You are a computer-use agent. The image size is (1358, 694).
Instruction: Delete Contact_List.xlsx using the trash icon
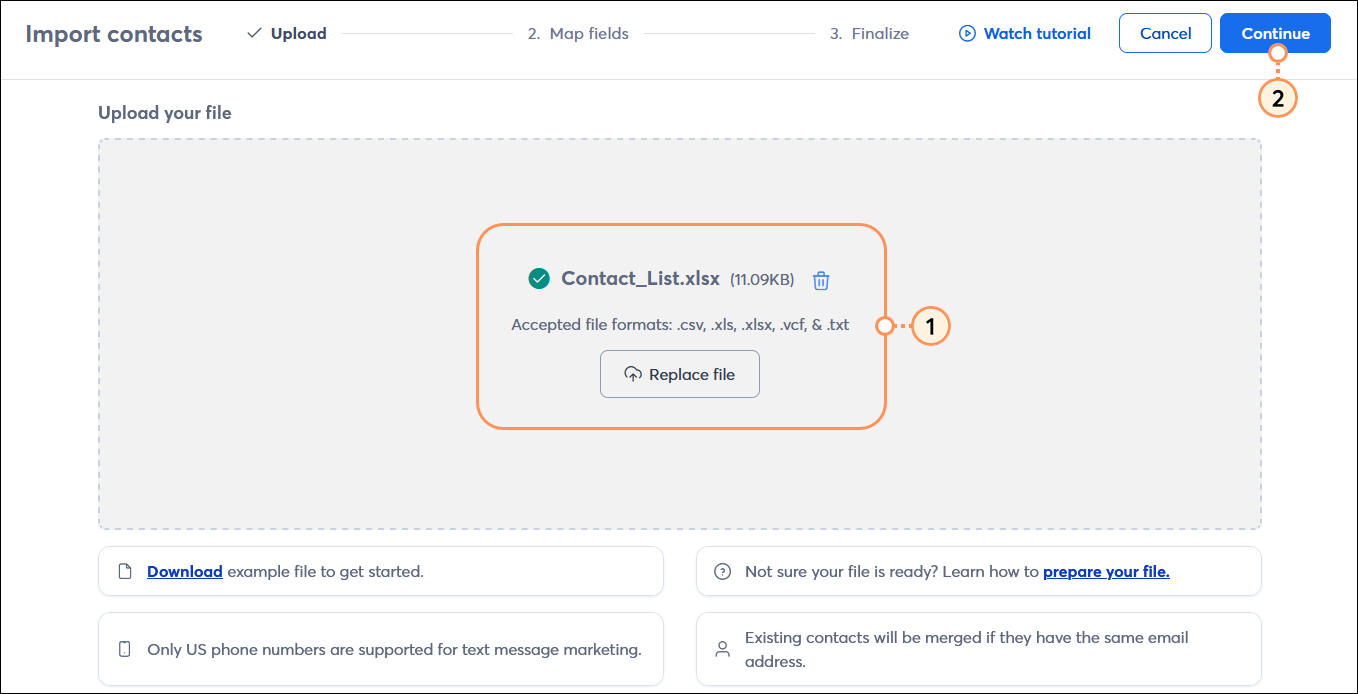click(821, 280)
